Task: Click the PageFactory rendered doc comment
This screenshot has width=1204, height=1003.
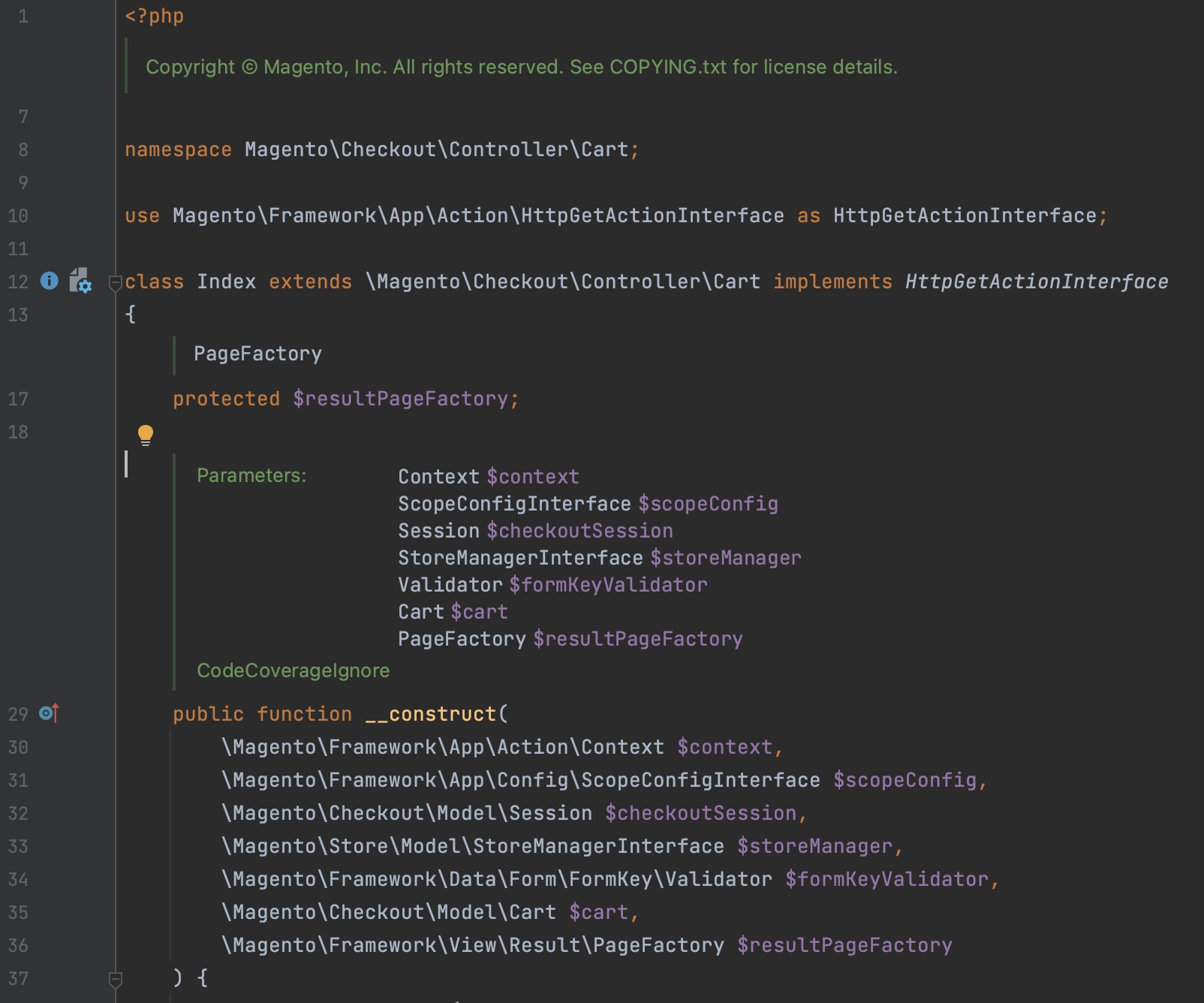Action: (257, 354)
